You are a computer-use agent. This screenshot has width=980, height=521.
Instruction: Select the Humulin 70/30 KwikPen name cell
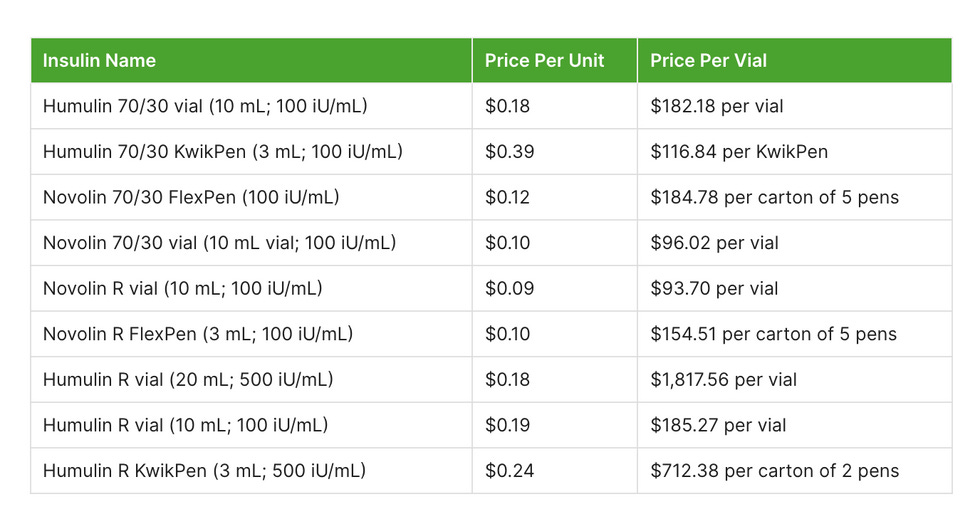pyautogui.click(x=222, y=152)
